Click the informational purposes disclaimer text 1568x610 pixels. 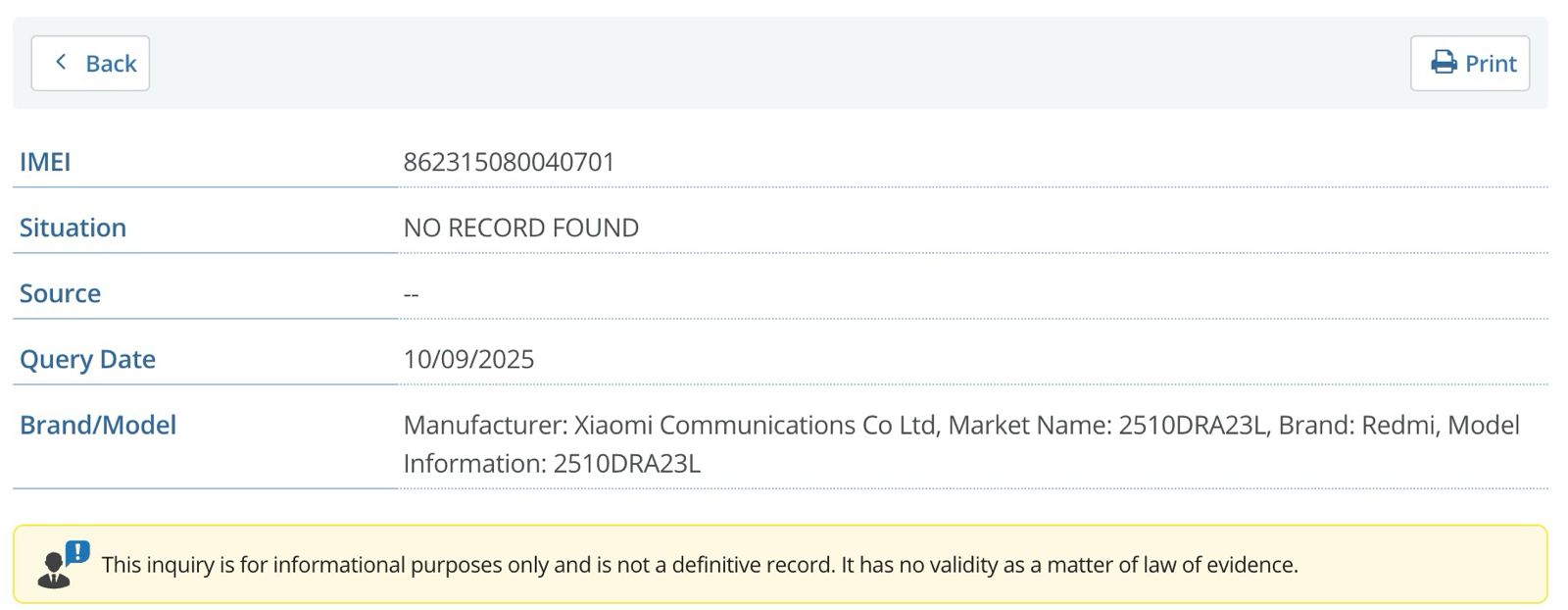click(x=468, y=565)
